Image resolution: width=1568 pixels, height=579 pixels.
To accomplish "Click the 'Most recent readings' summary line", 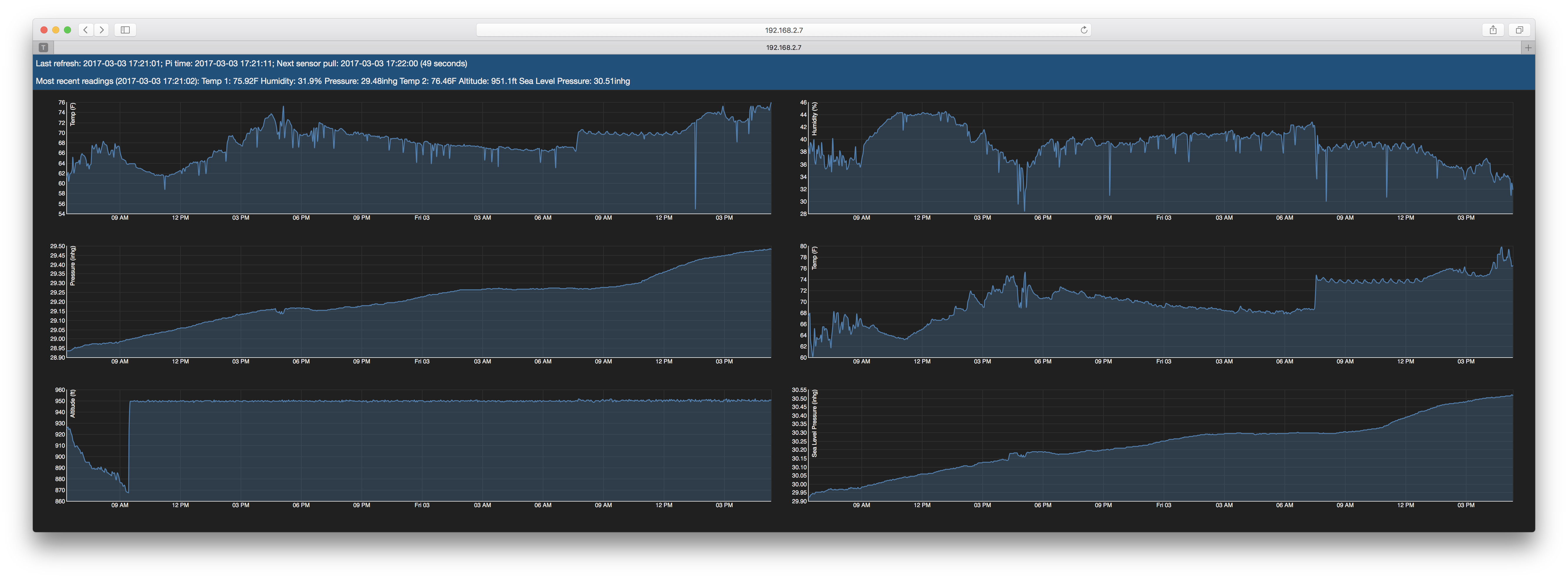I will click(x=333, y=81).
